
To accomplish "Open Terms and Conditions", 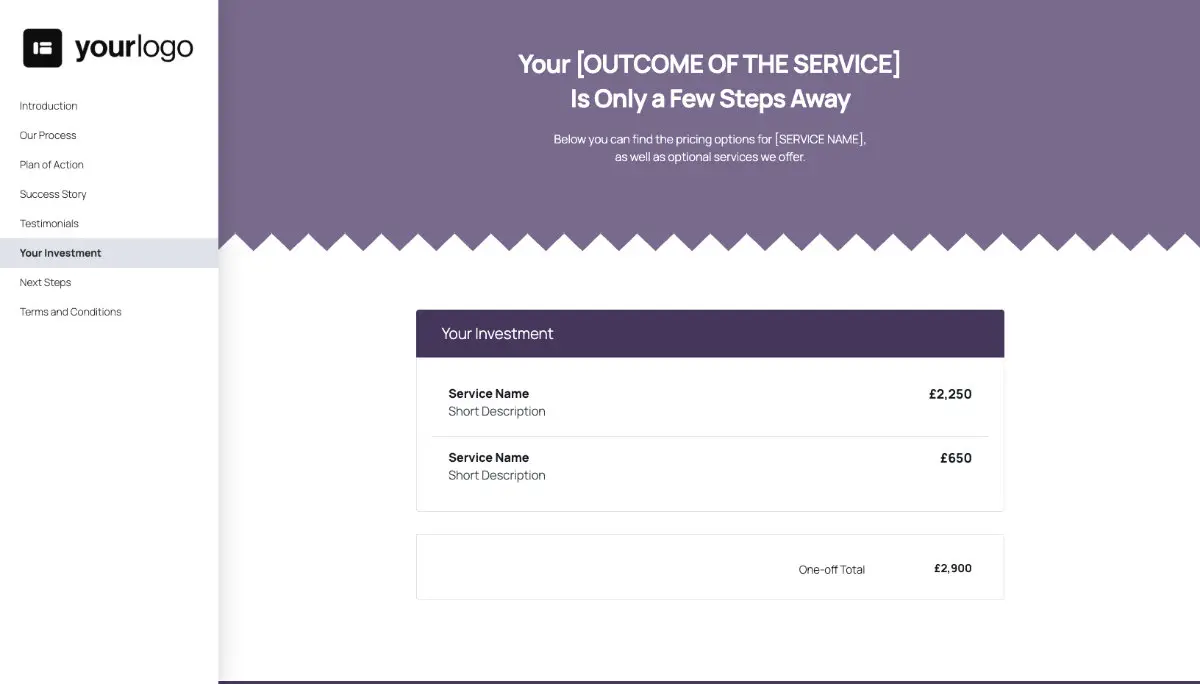I will click(70, 311).
